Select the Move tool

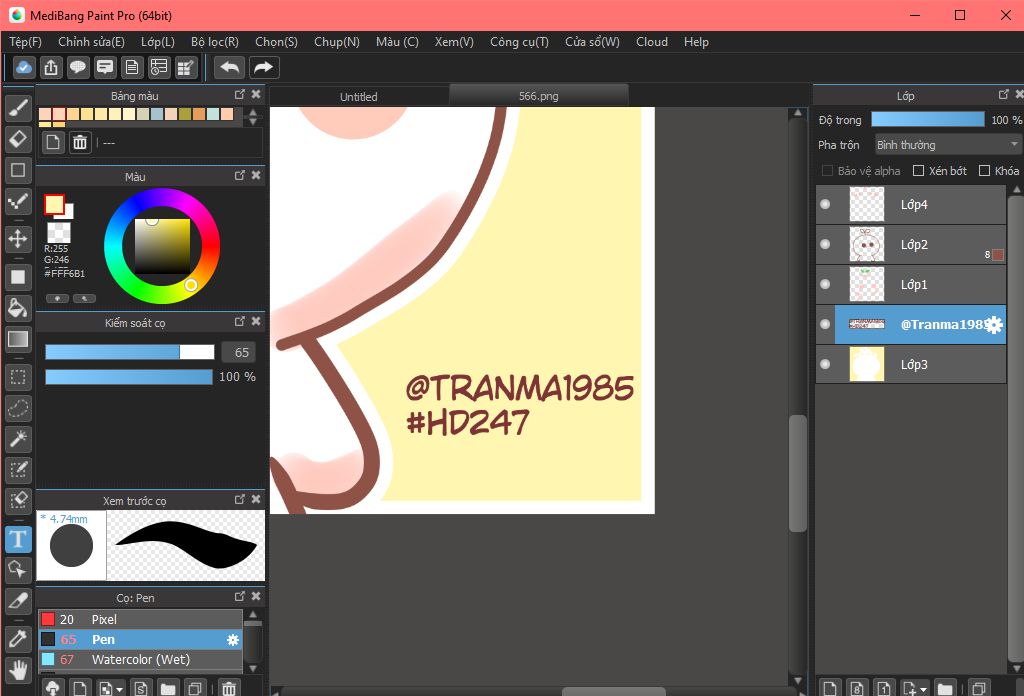click(18, 239)
